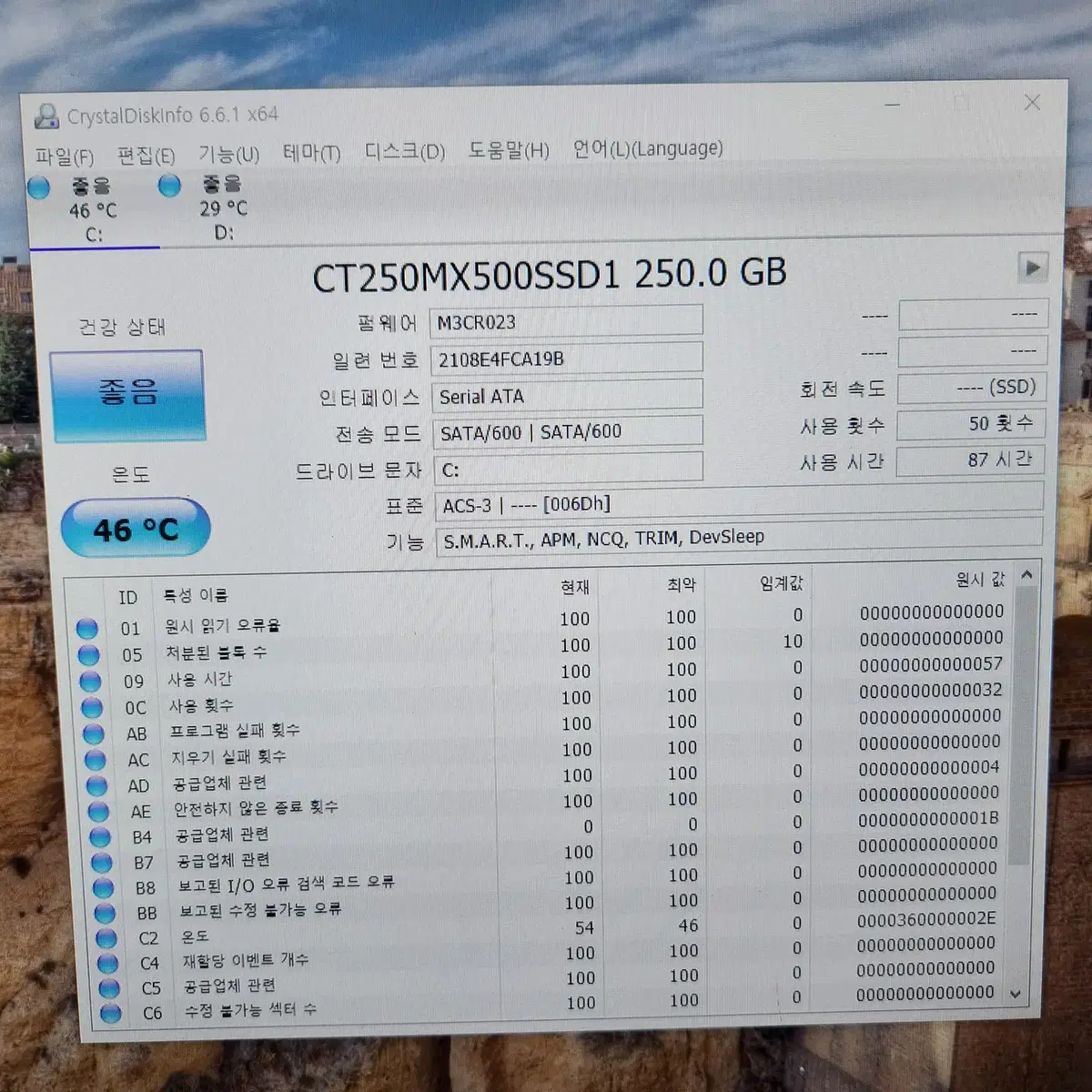Click the 좋음 health status button
The width and height of the screenshot is (1092, 1092).
(x=127, y=395)
